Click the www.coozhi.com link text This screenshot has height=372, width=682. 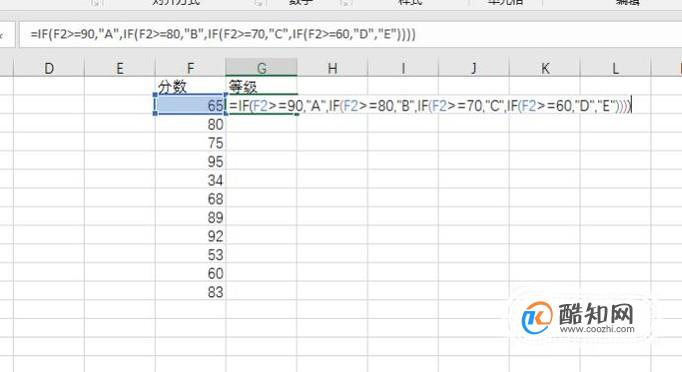[x=597, y=329]
